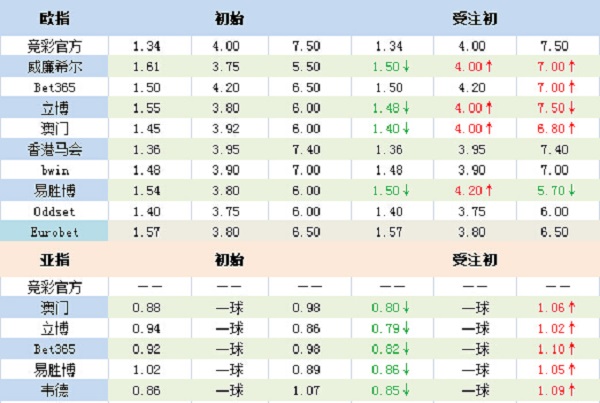The width and height of the screenshot is (600, 403).
Task: Click red 7.50↓ in the 立博 row
Action: click(556, 108)
